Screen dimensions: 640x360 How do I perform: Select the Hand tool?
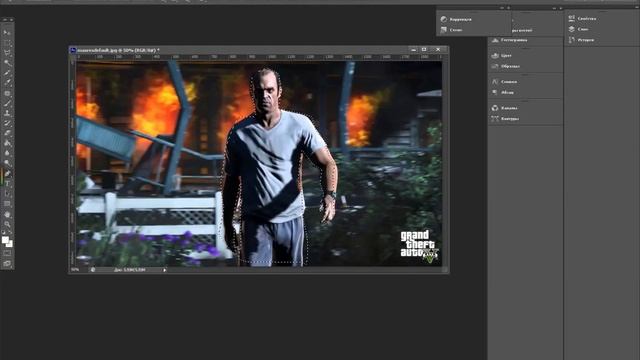(x=7, y=214)
